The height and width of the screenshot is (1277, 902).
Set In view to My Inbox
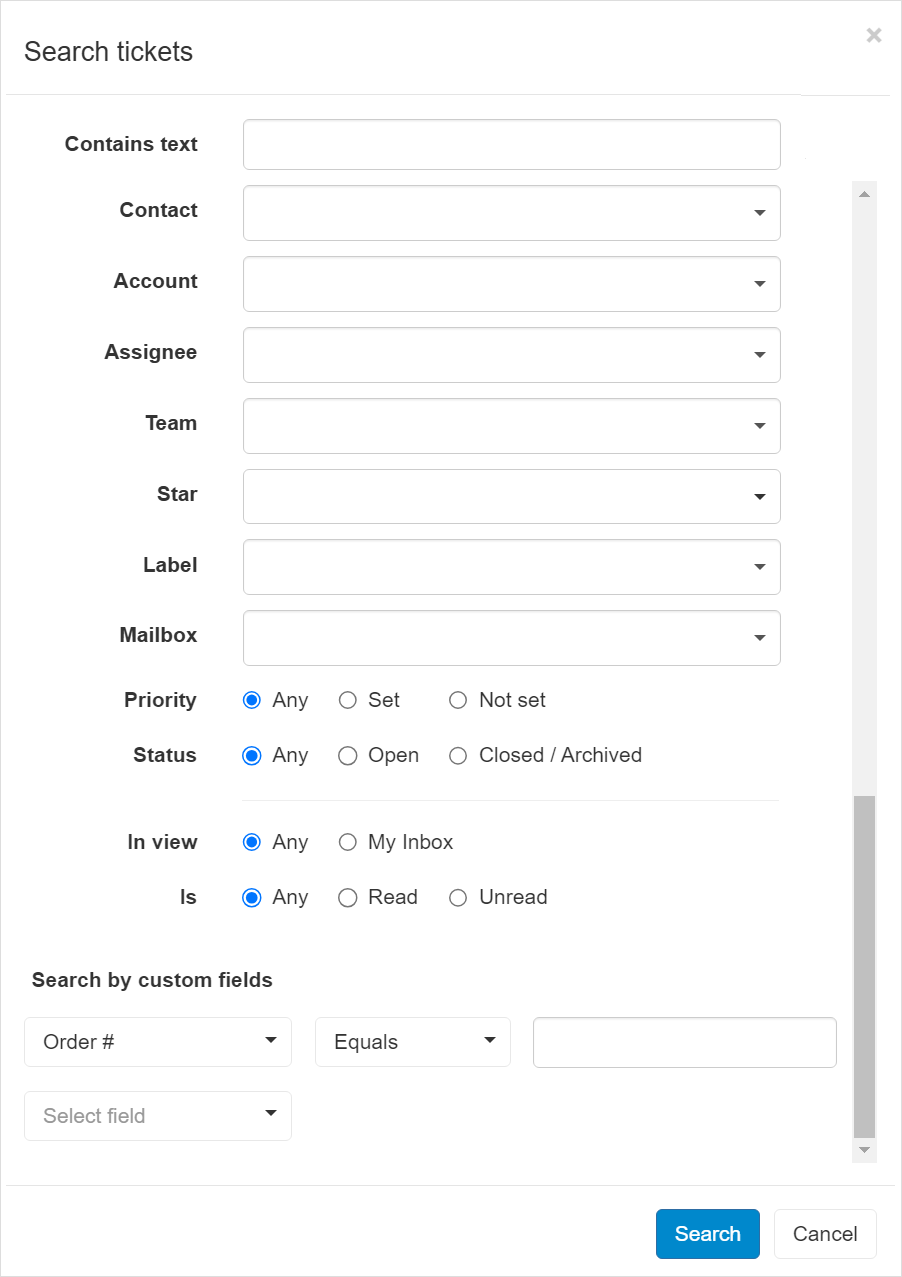[347, 842]
